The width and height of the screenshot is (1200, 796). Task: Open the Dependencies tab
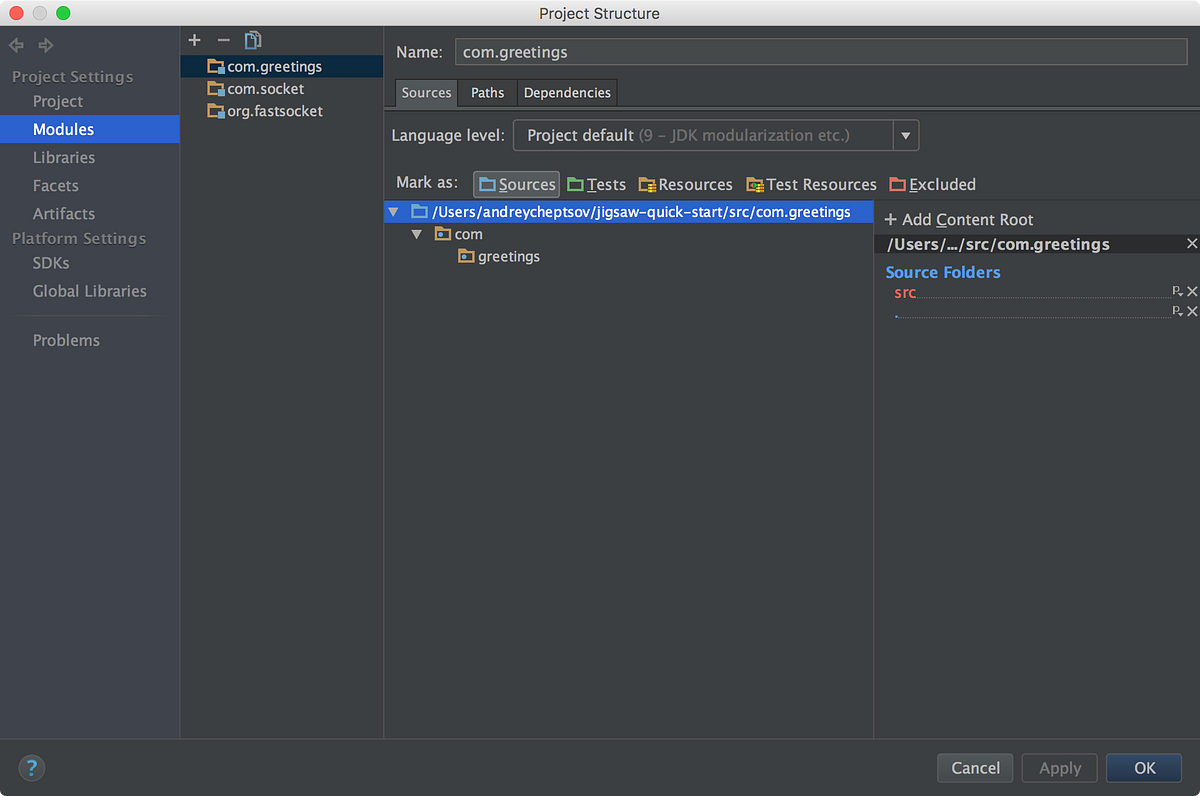tap(567, 92)
